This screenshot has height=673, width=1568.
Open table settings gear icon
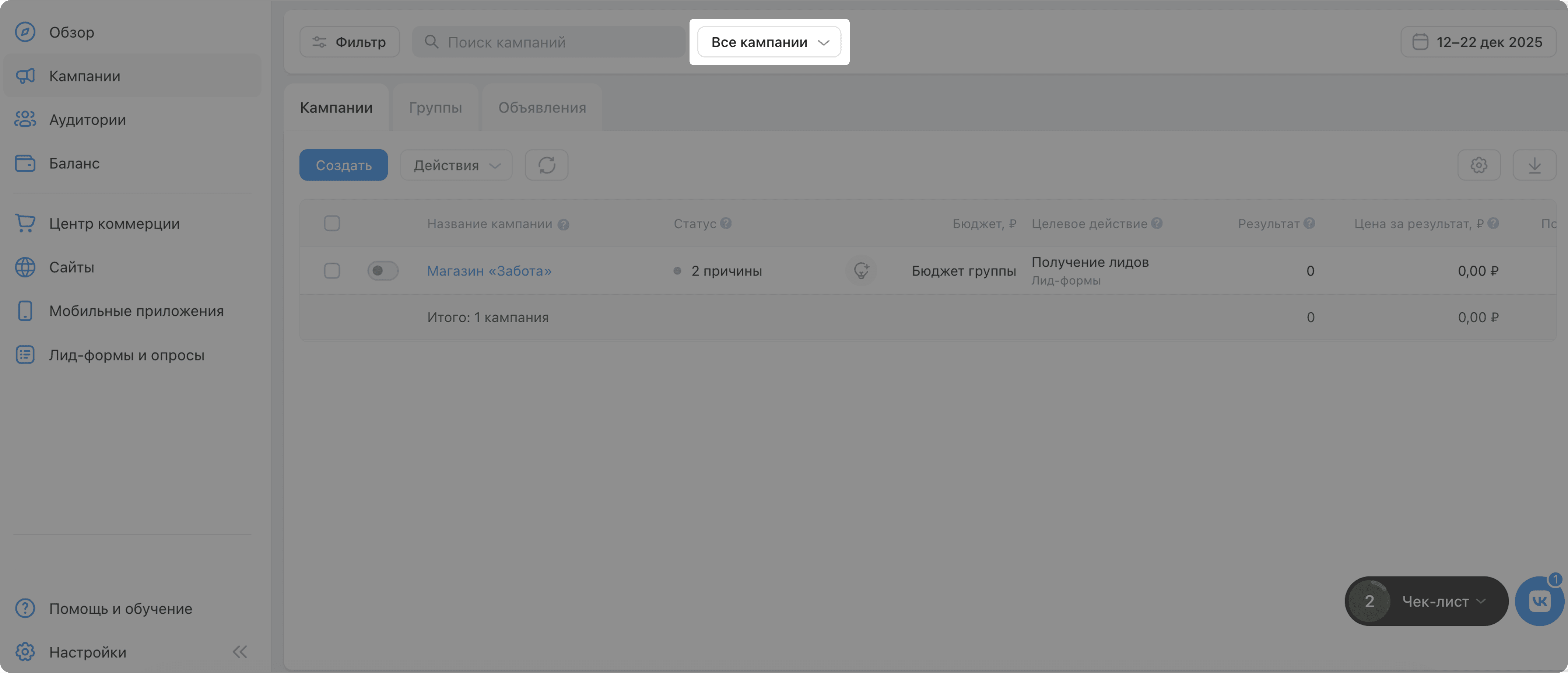coord(1478,165)
